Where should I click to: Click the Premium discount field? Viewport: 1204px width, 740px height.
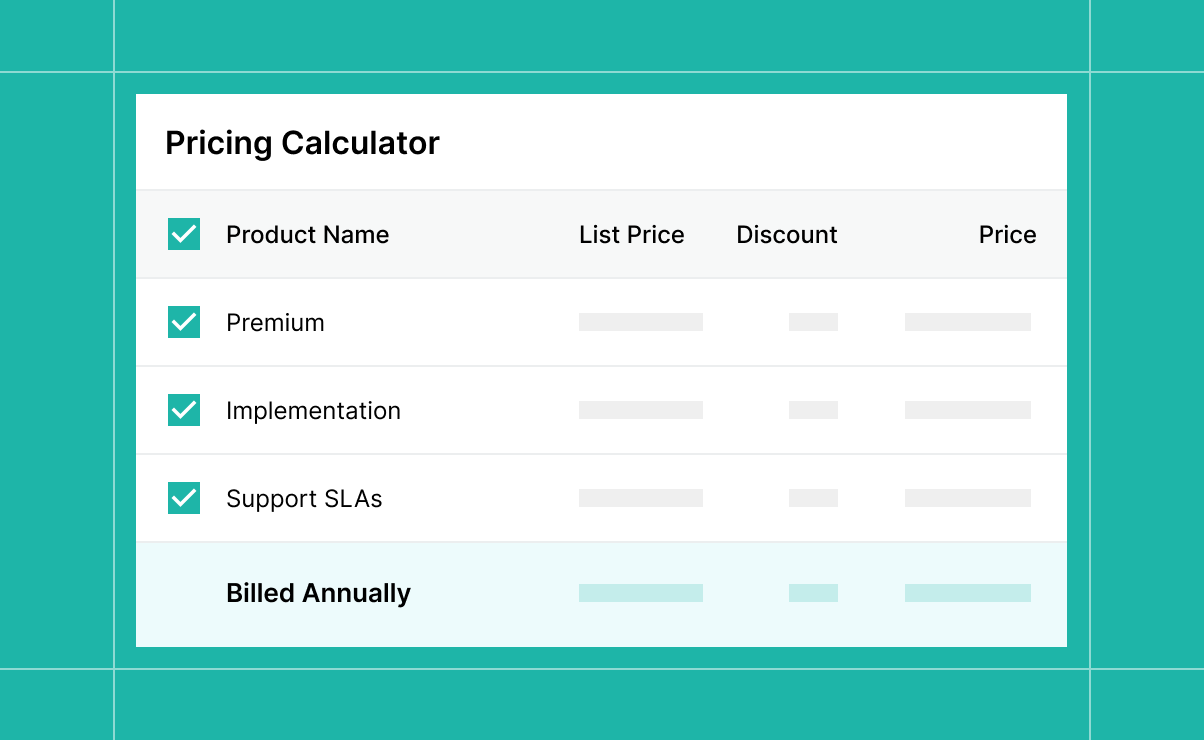tap(813, 322)
